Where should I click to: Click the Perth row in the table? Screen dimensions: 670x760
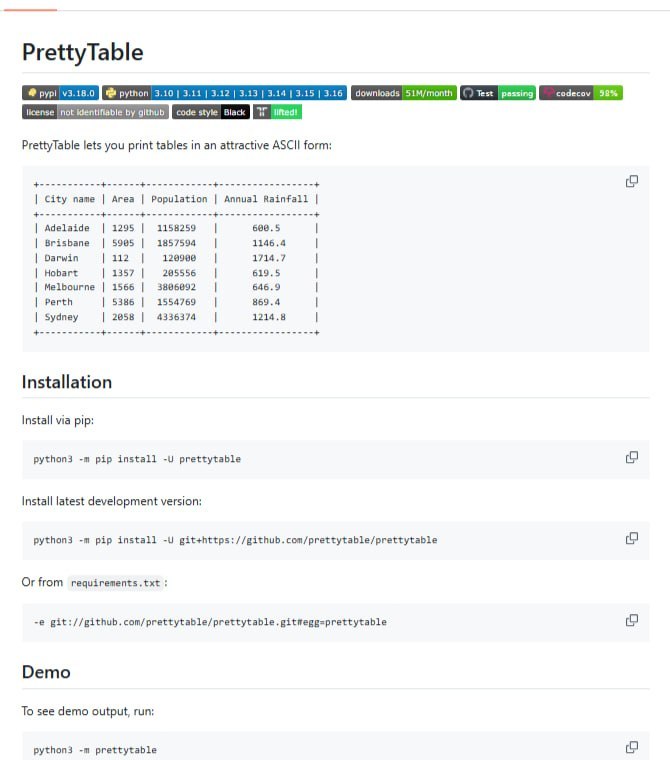[x=176, y=302]
